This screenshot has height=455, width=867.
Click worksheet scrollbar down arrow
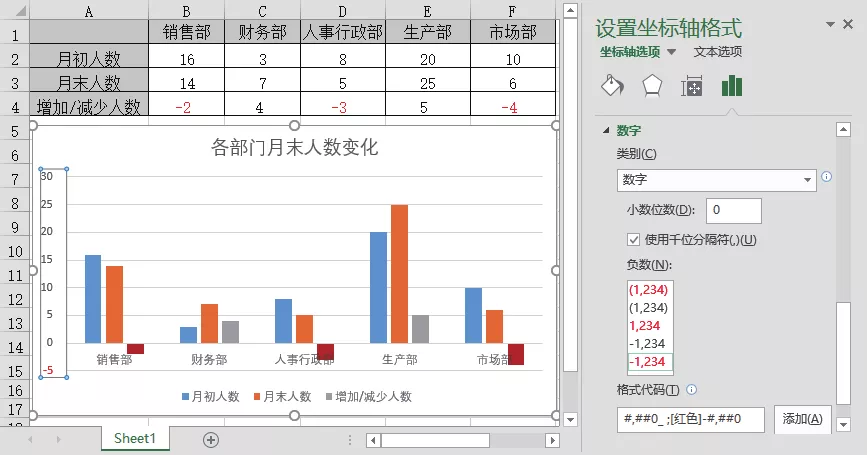click(x=570, y=419)
